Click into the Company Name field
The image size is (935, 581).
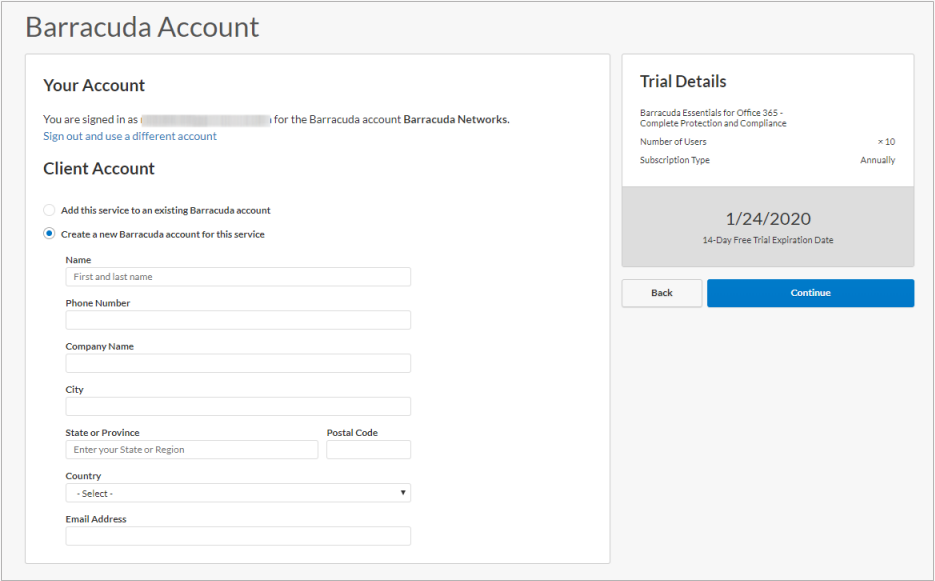click(238, 363)
